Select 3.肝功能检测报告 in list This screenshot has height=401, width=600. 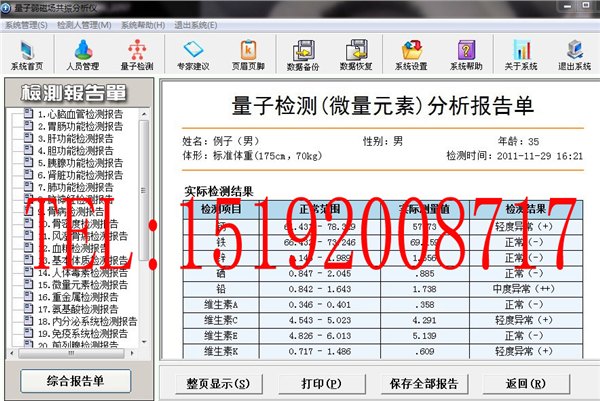76,139
